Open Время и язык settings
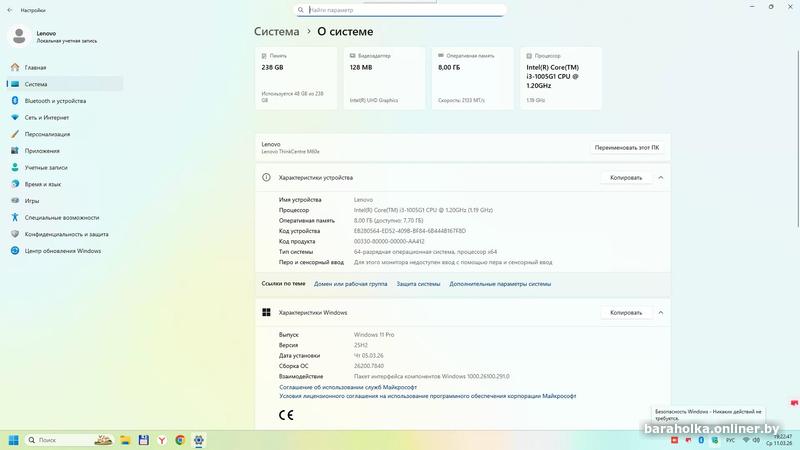This screenshot has width=800, height=450. coord(65,184)
